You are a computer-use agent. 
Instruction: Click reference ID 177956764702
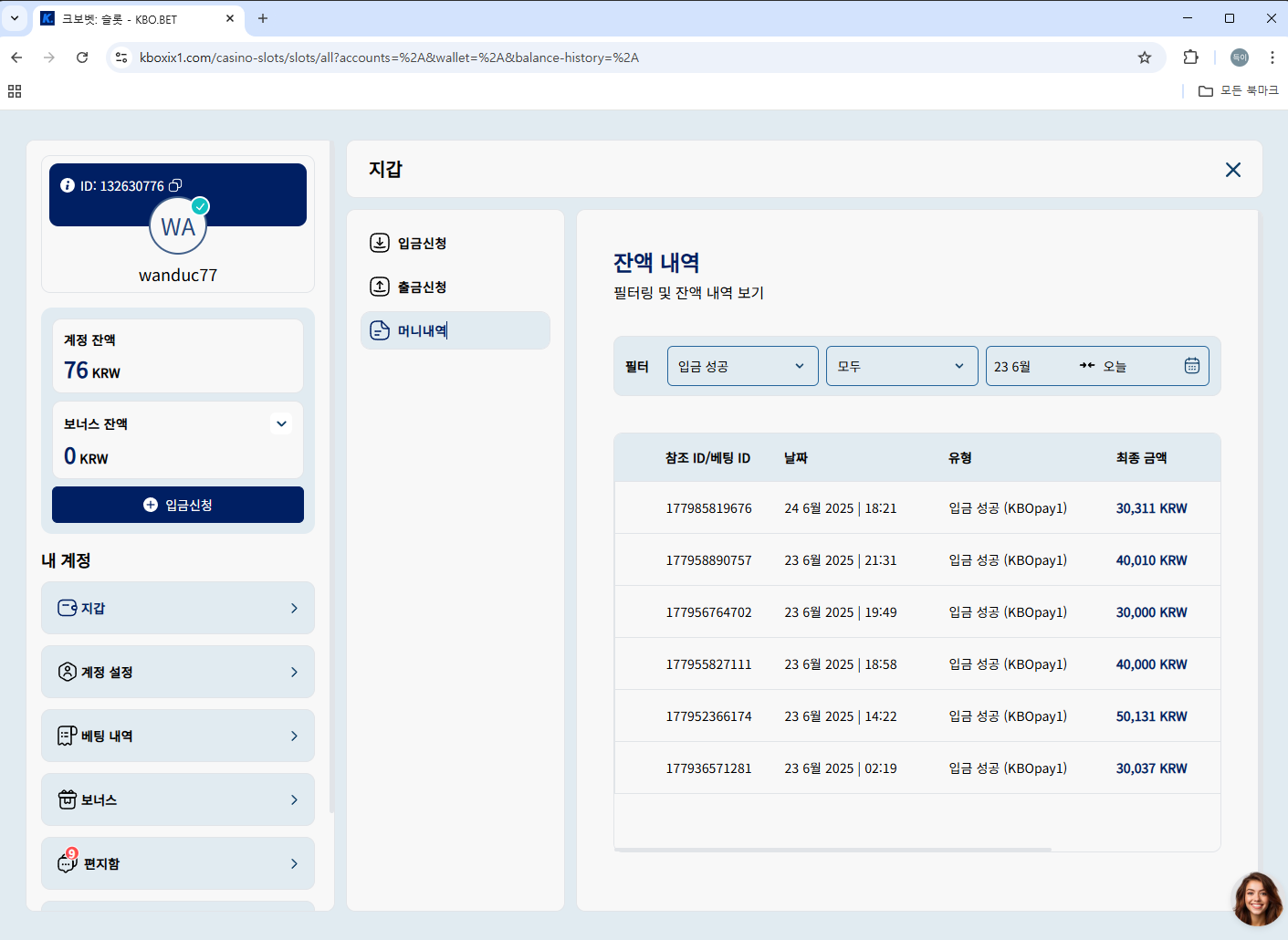[708, 612]
